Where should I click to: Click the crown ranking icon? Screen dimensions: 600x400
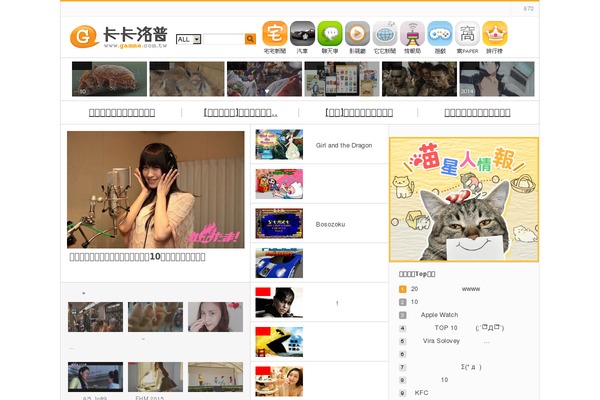(x=495, y=34)
